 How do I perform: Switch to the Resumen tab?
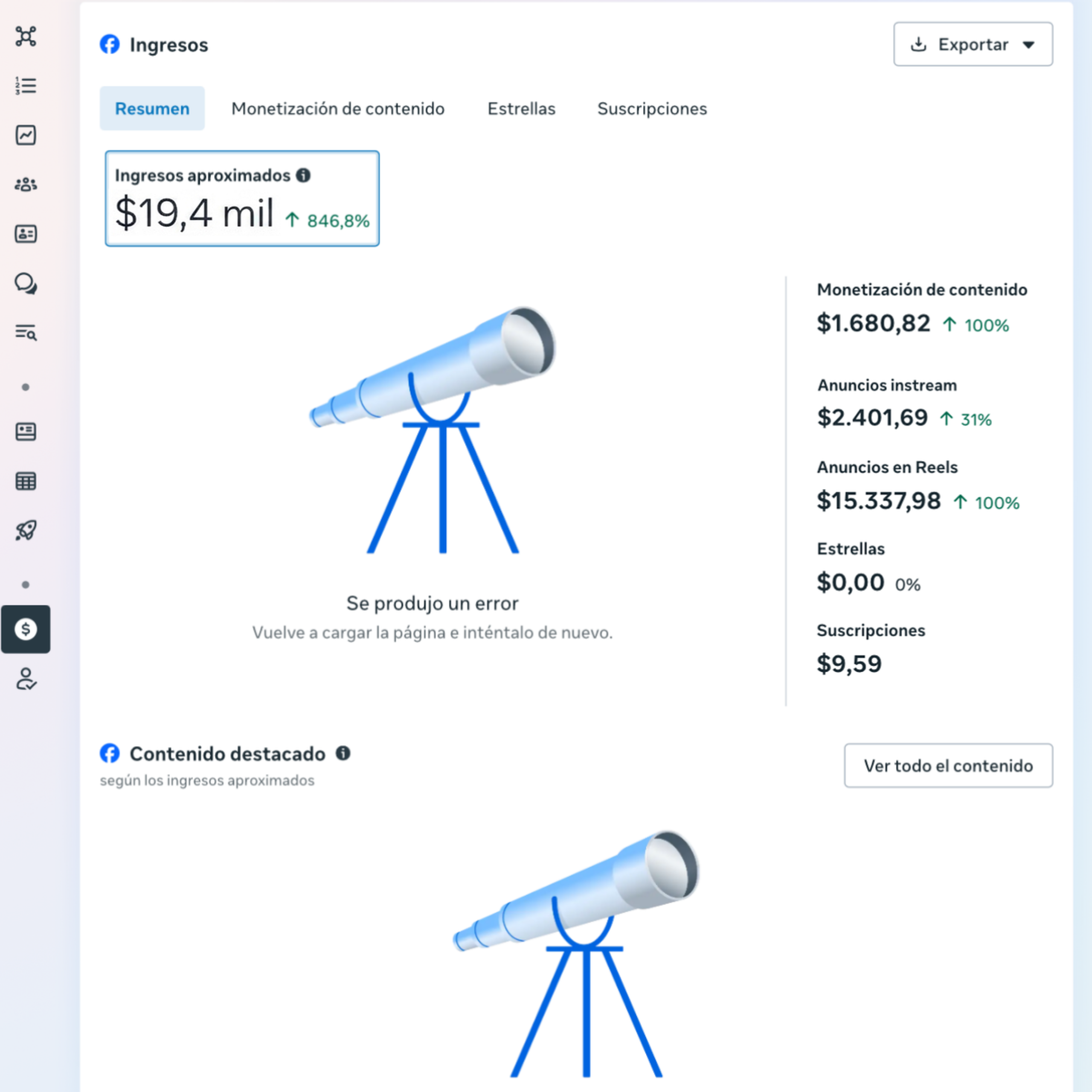pyautogui.click(x=152, y=108)
